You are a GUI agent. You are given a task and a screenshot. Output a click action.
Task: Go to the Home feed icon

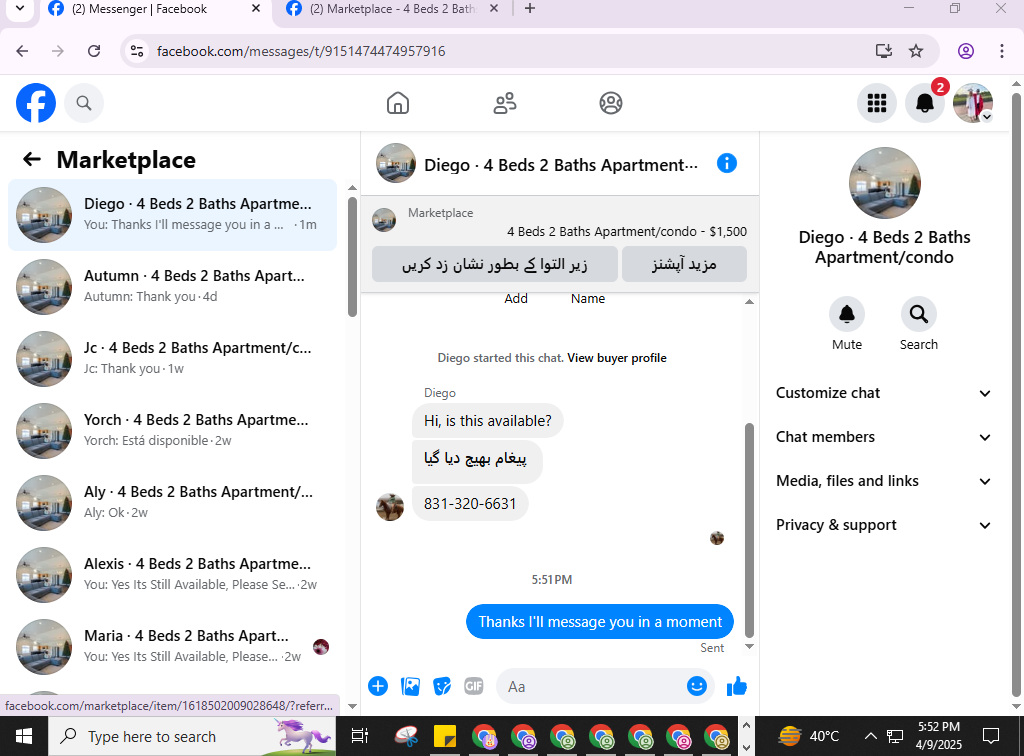tap(398, 103)
